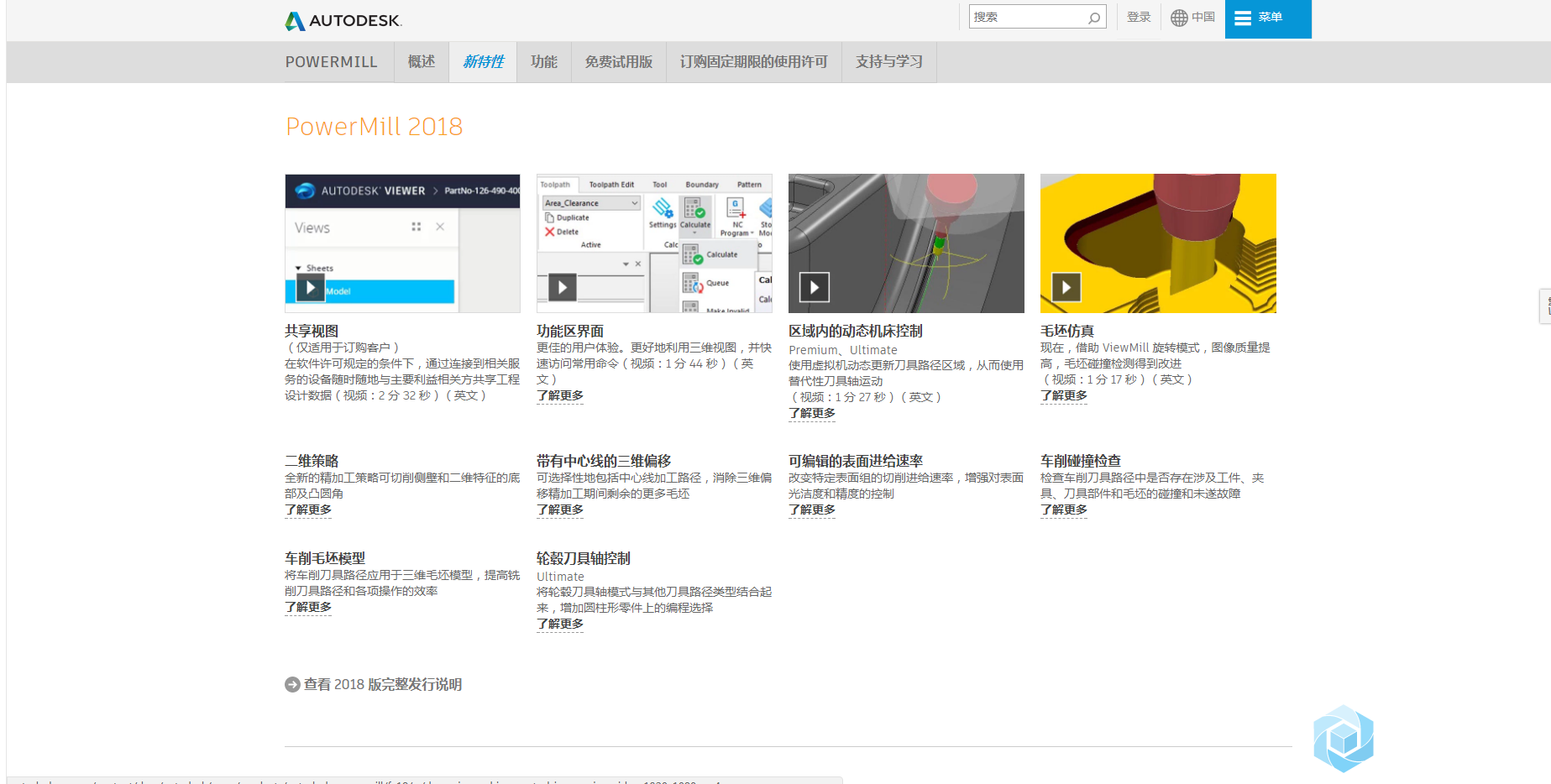Switch to the 功能 tab
Screen dimensions: 1551x784
tap(544, 62)
